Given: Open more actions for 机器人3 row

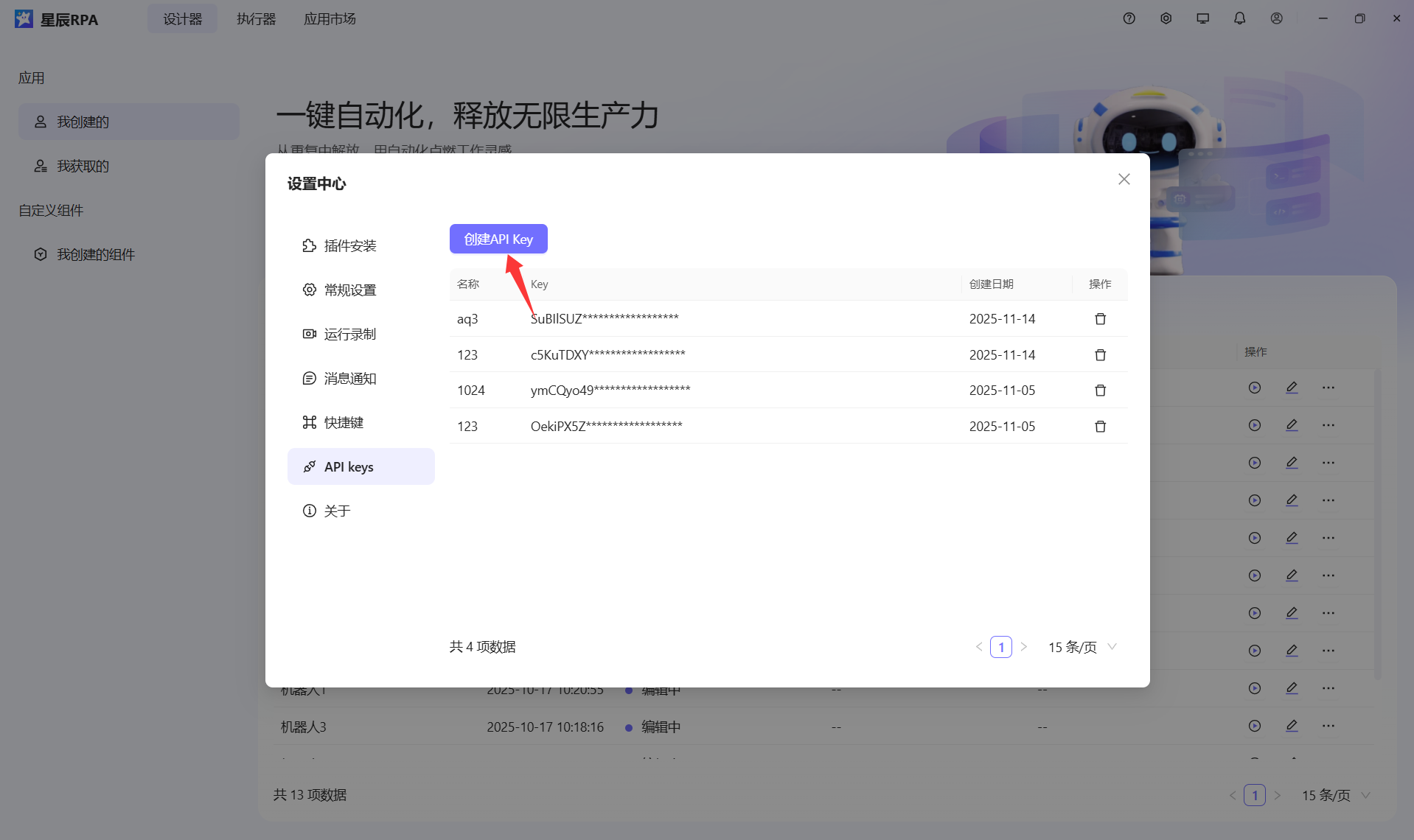Looking at the screenshot, I should [x=1329, y=726].
